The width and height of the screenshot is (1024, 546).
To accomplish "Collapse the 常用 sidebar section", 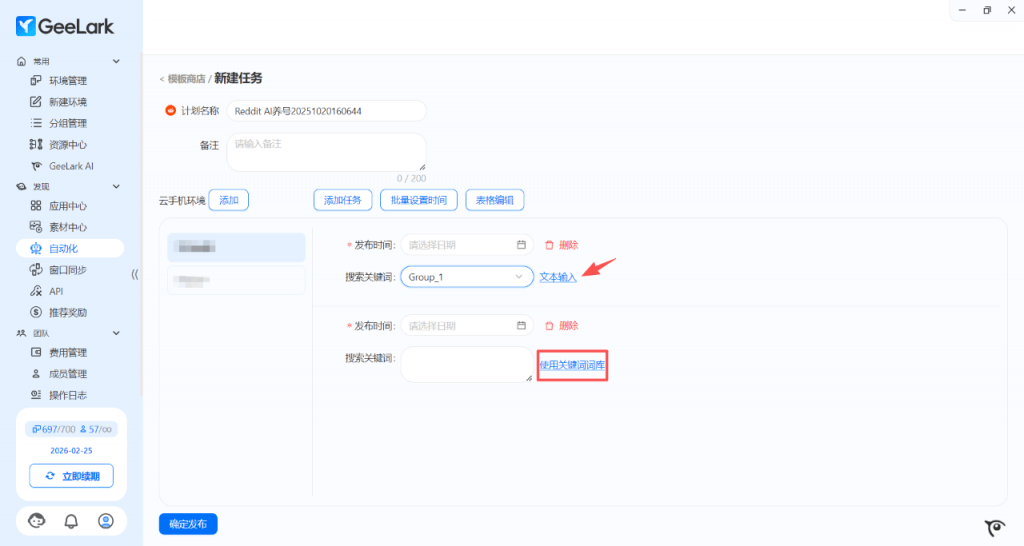I will pyautogui.click(x=116, y=61).
